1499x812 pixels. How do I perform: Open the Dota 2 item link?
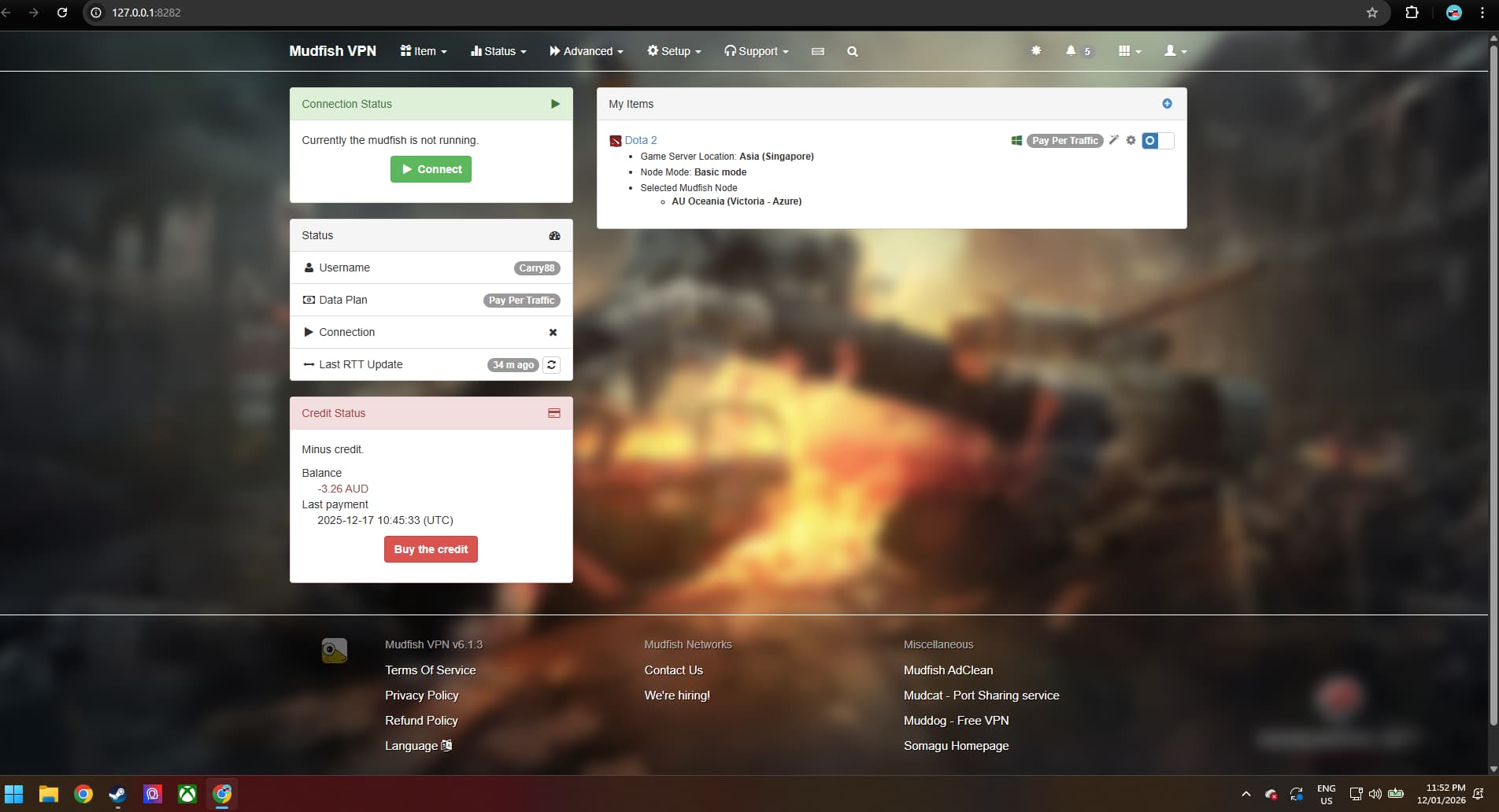[640, 140]
